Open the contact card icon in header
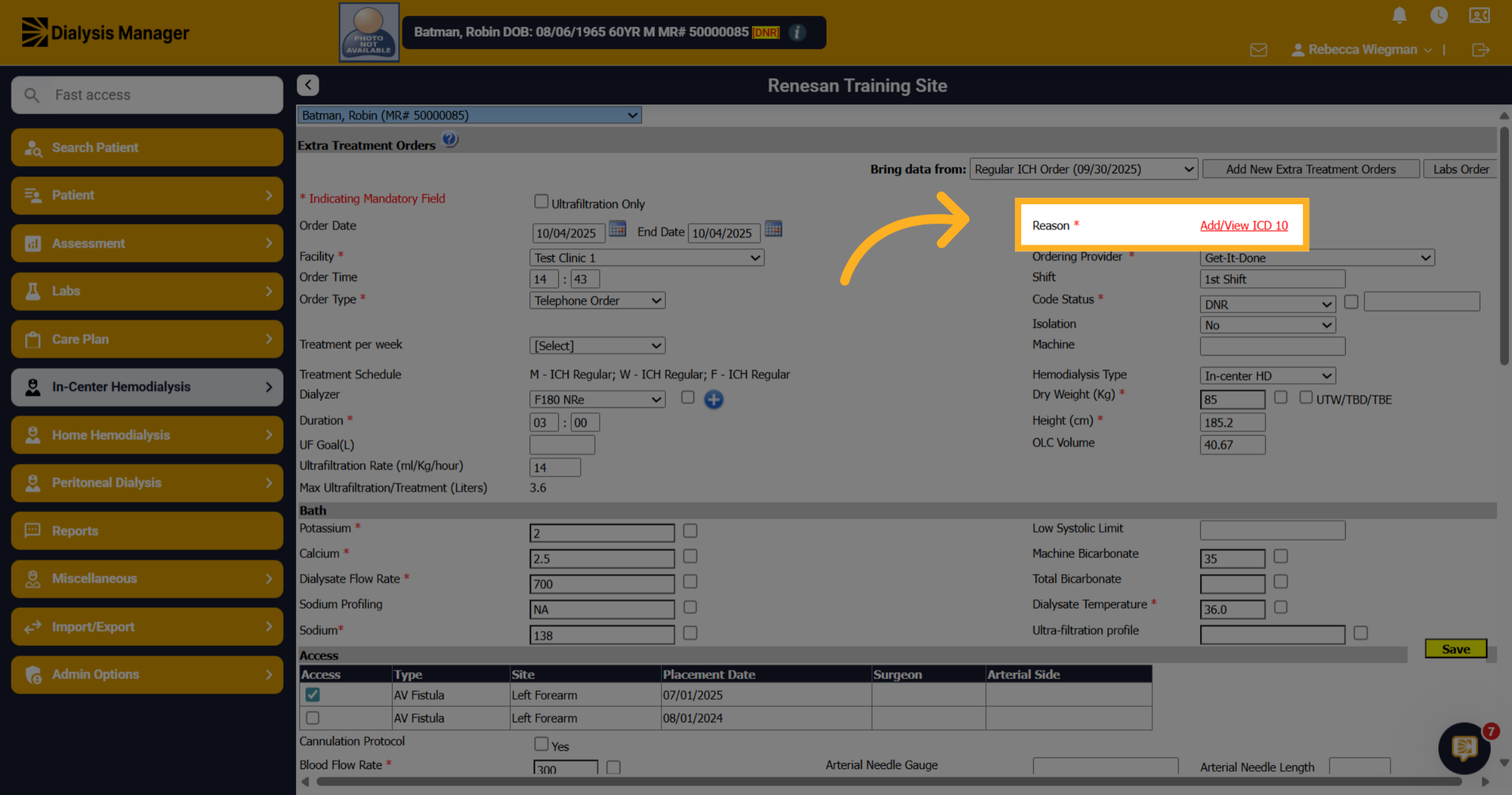Image resolution: width=1512 pixels, height=795 pixels. click(1479, 15)
